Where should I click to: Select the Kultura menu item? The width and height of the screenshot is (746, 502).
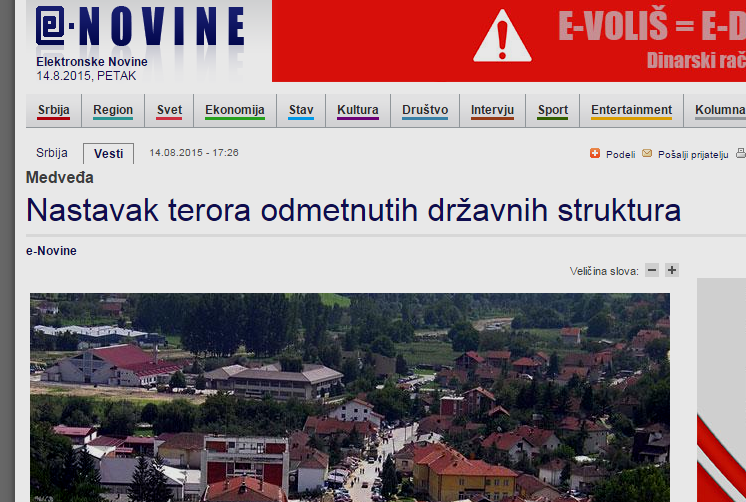point(358,110)
